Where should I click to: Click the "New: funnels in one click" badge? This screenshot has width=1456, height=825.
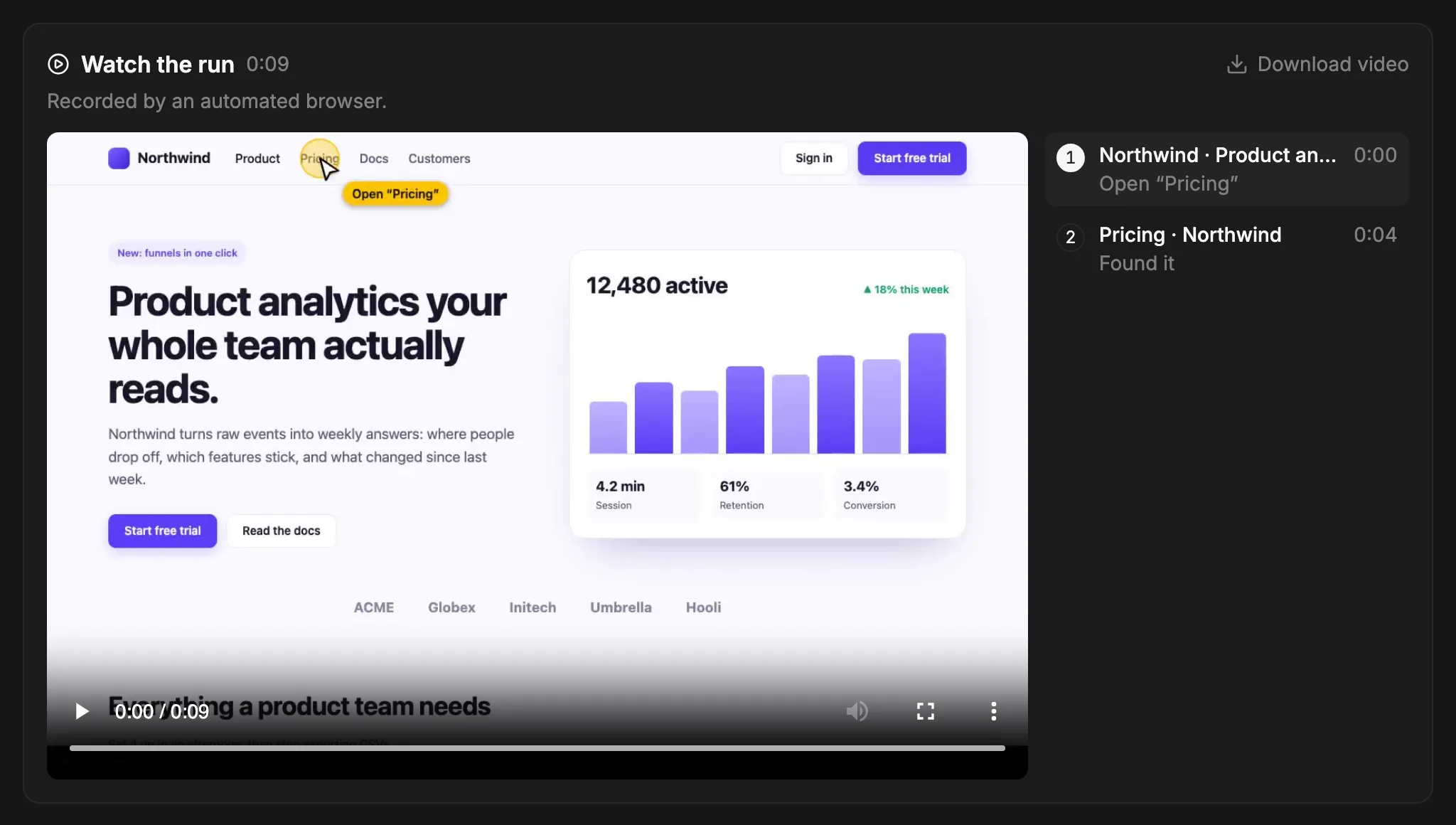tap(177, 252)
